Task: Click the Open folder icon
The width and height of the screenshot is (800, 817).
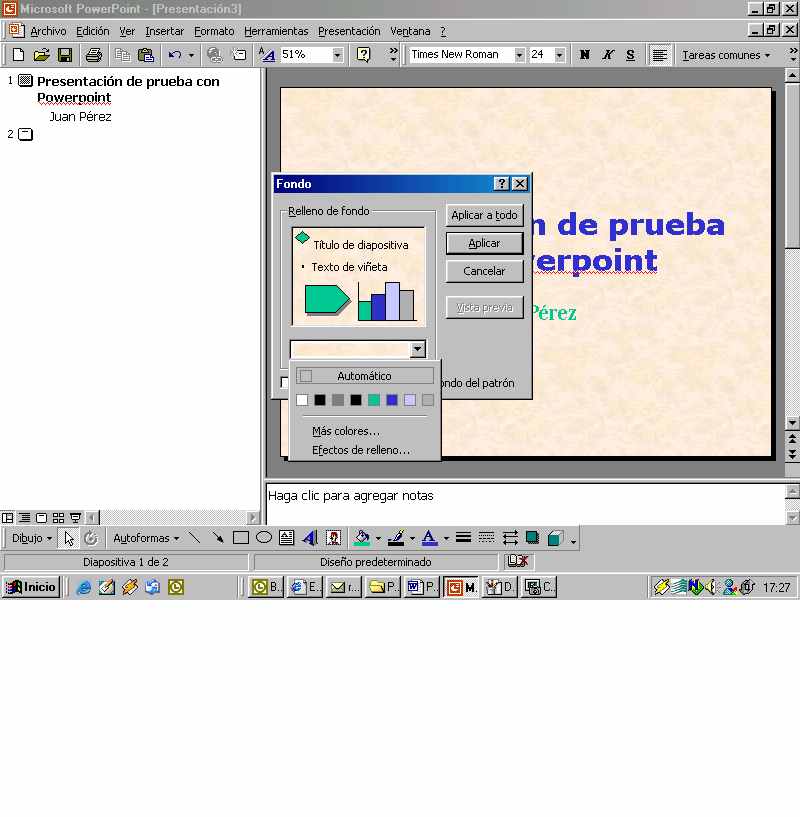Action: (41, 55)
